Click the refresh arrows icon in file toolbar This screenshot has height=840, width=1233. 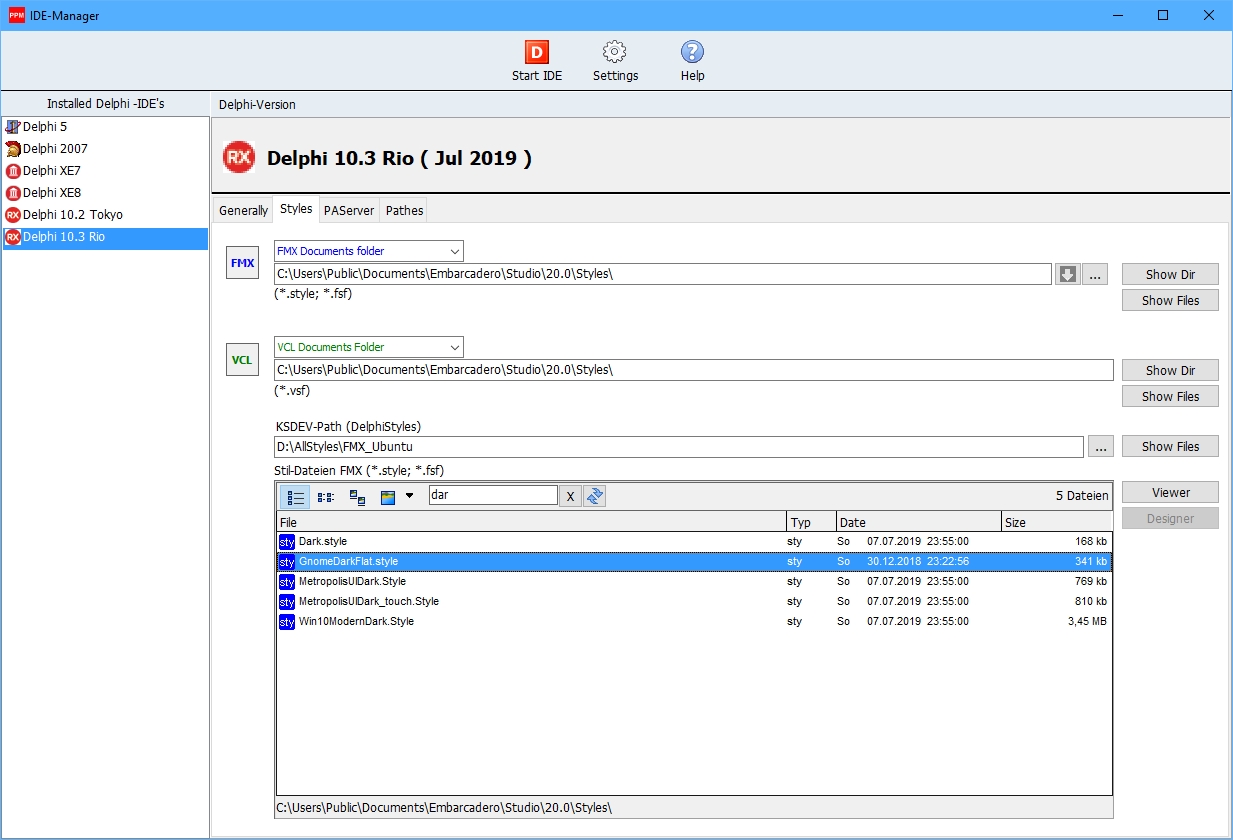595,496
